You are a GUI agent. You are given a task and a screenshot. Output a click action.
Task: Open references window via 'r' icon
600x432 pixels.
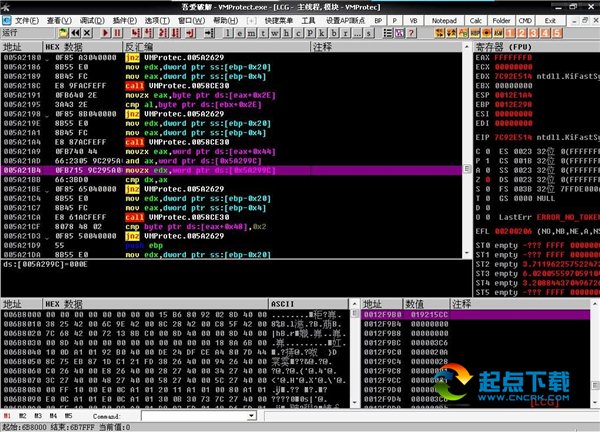click(x=345, y=33)
